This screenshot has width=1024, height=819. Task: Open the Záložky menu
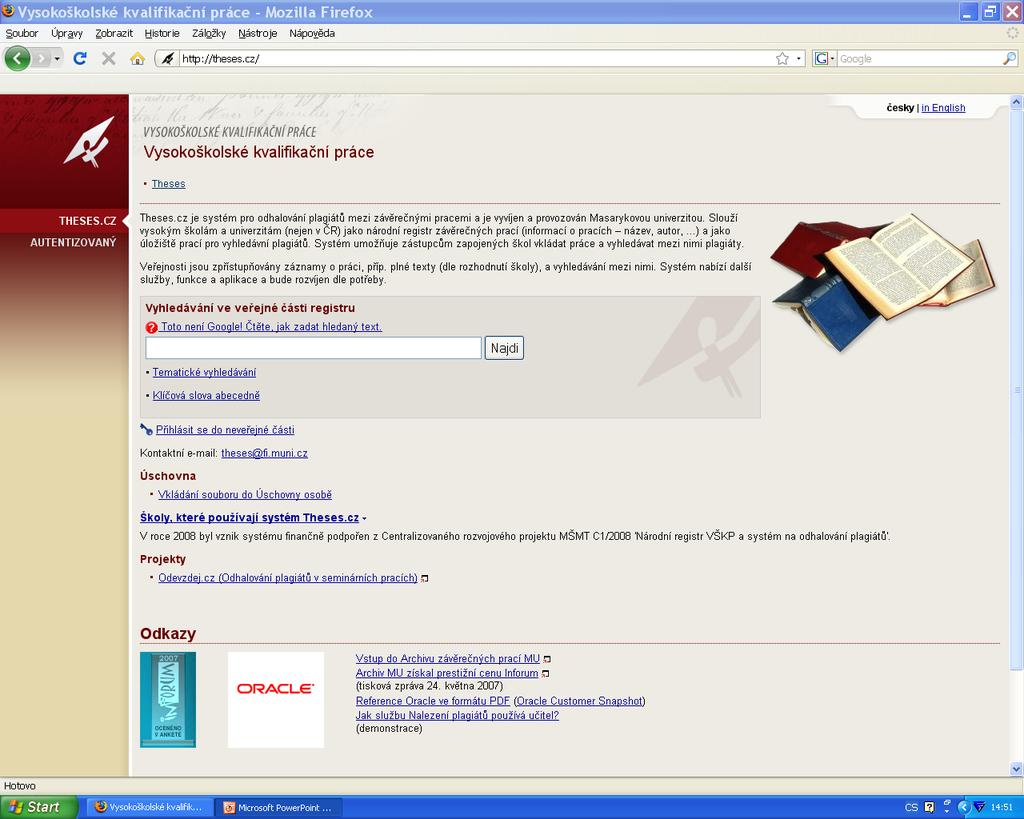tap(209, 33)
